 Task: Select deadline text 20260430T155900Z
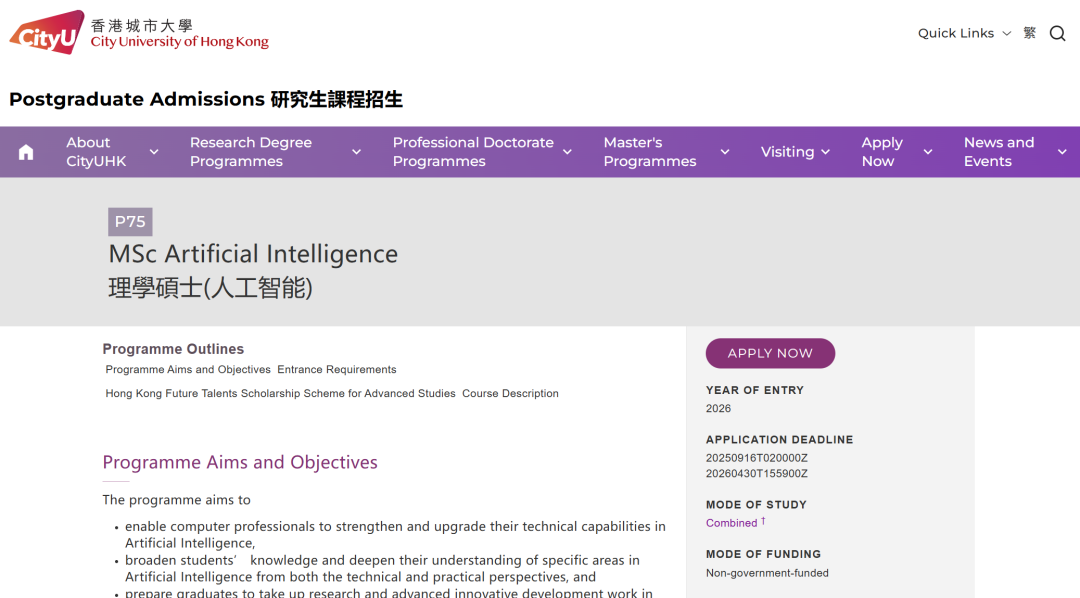[x=757, y=474]
